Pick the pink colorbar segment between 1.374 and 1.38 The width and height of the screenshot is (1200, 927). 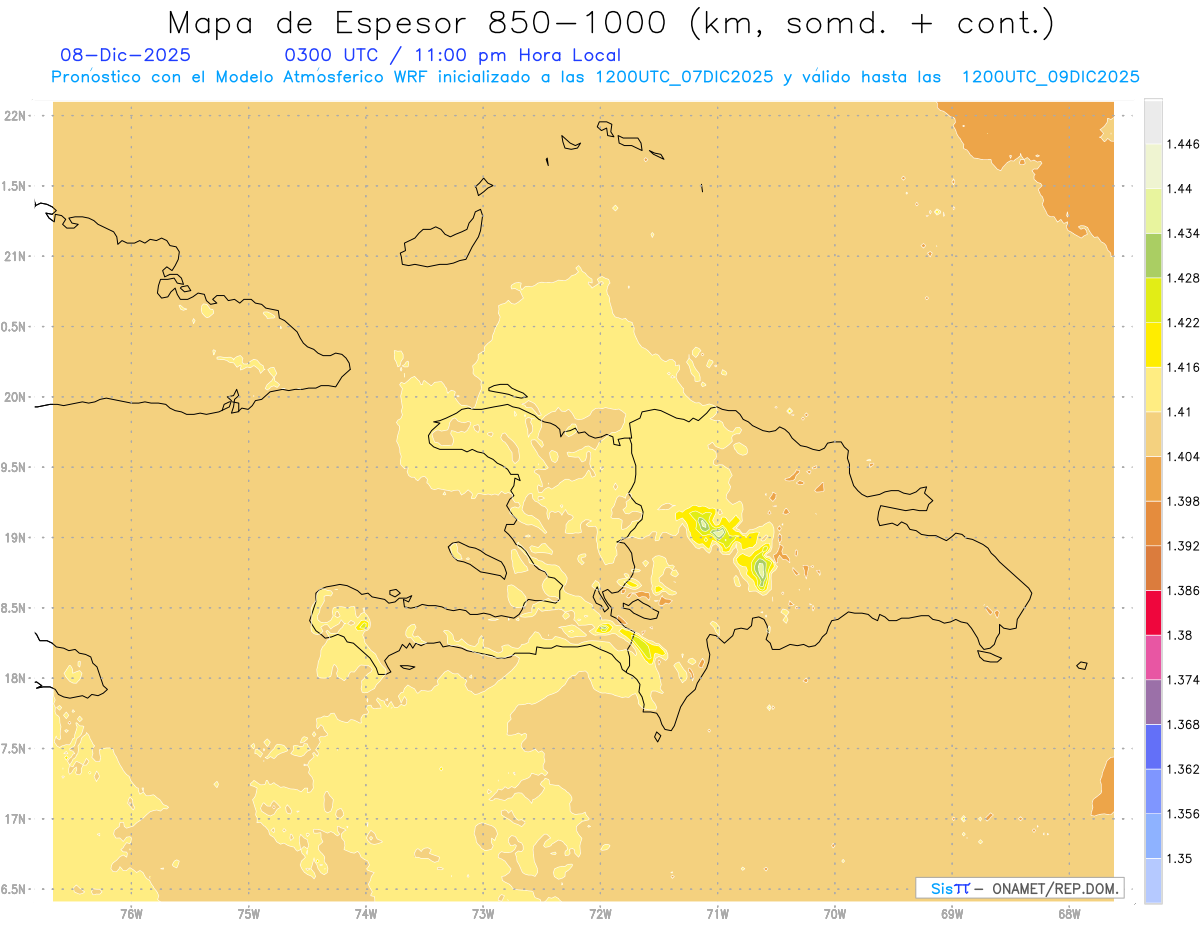pos(1153,657)
